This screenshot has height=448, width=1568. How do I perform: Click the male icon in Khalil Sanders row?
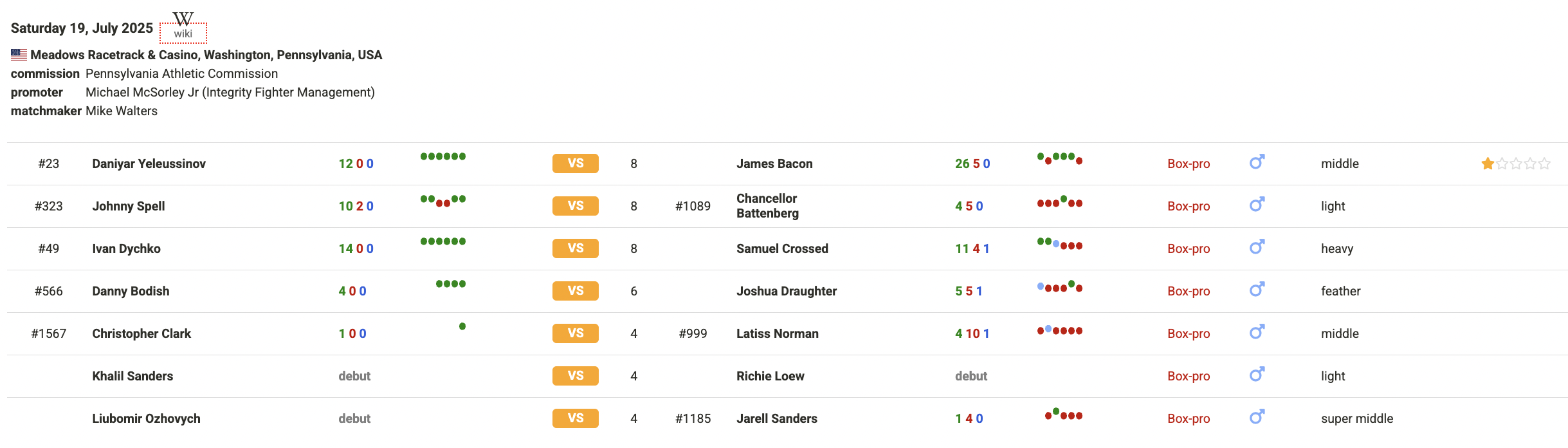(1257, 374)
